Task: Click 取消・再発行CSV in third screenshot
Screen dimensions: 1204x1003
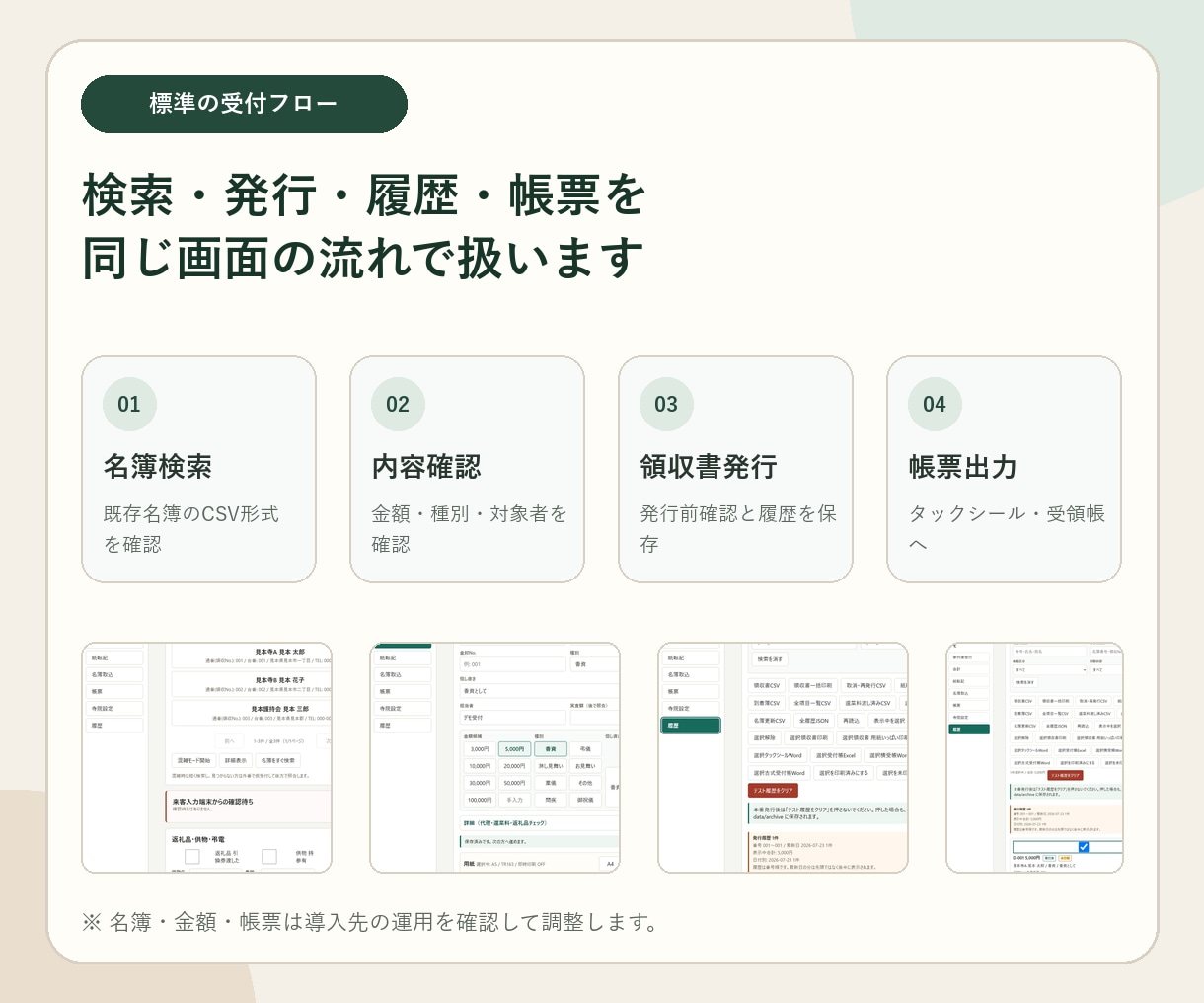Action: click(866, 685)
